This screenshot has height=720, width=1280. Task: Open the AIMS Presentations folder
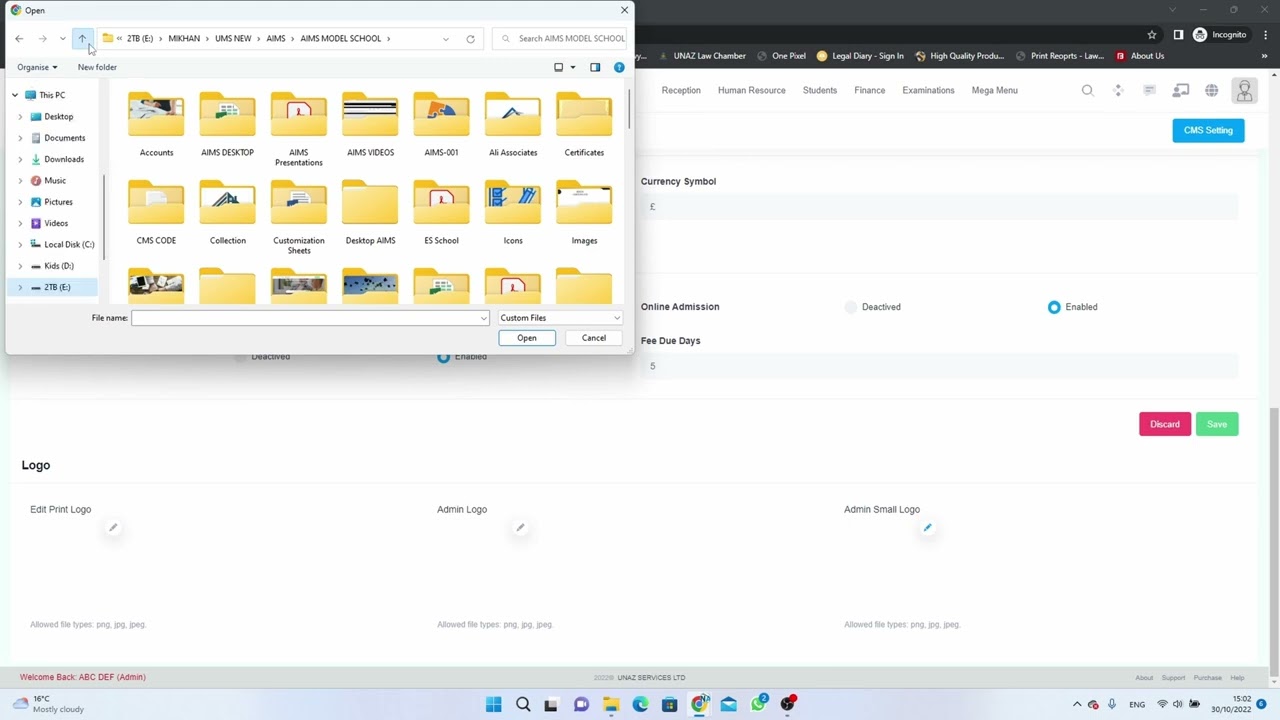(298, 129)
